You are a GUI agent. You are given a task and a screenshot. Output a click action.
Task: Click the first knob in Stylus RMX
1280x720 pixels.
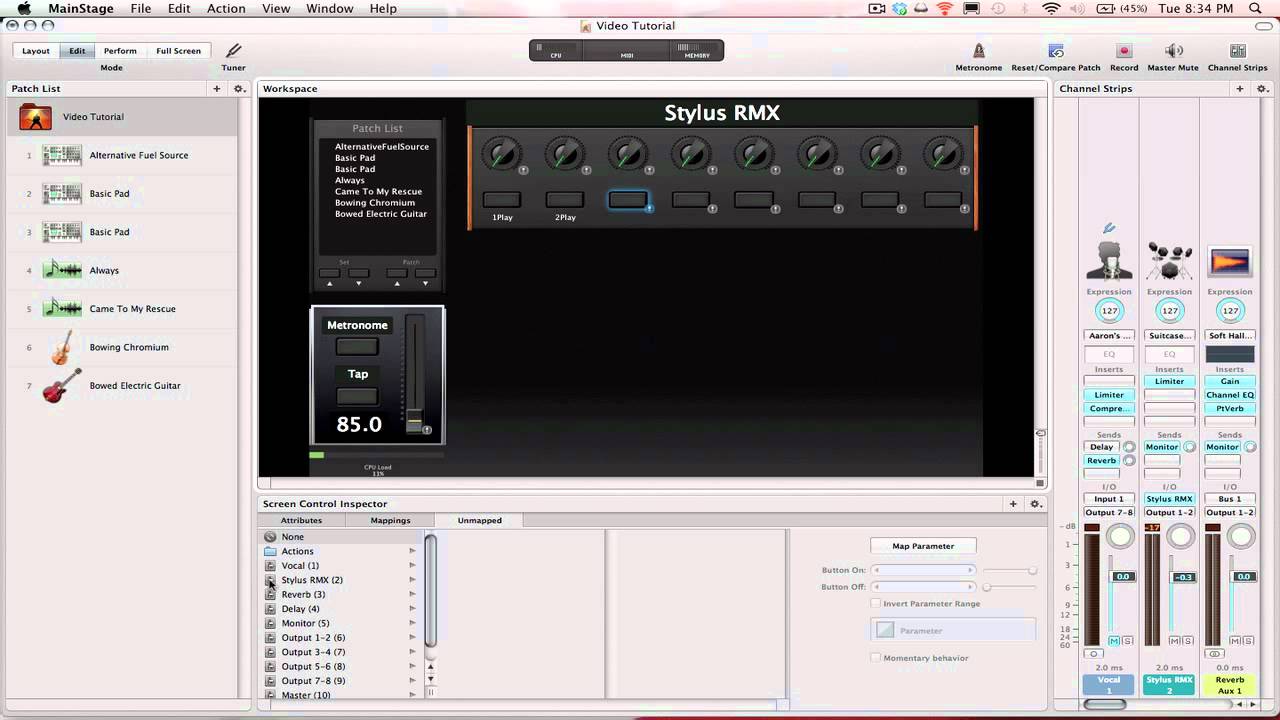click(x=501, y=154)
